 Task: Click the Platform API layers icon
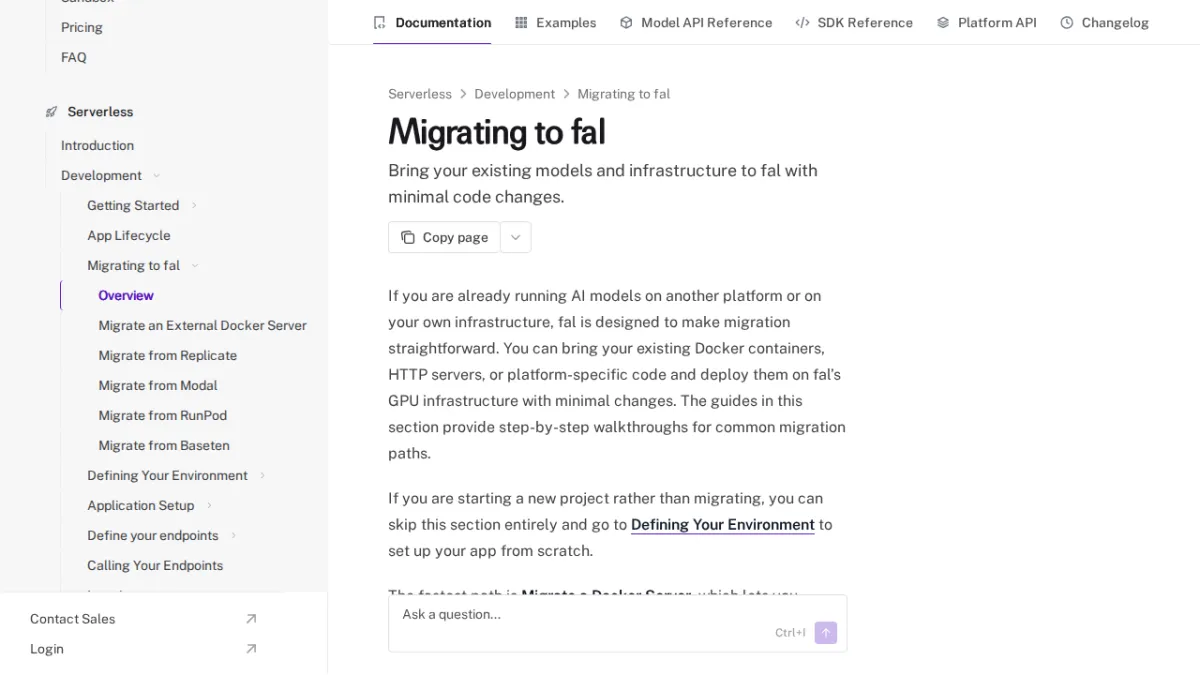point(943,22)
